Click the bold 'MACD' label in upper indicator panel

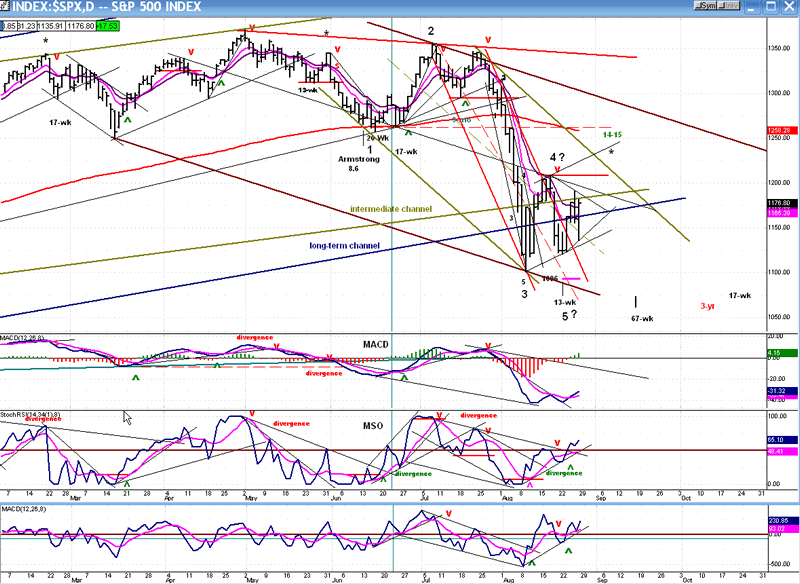coord(376,344)
